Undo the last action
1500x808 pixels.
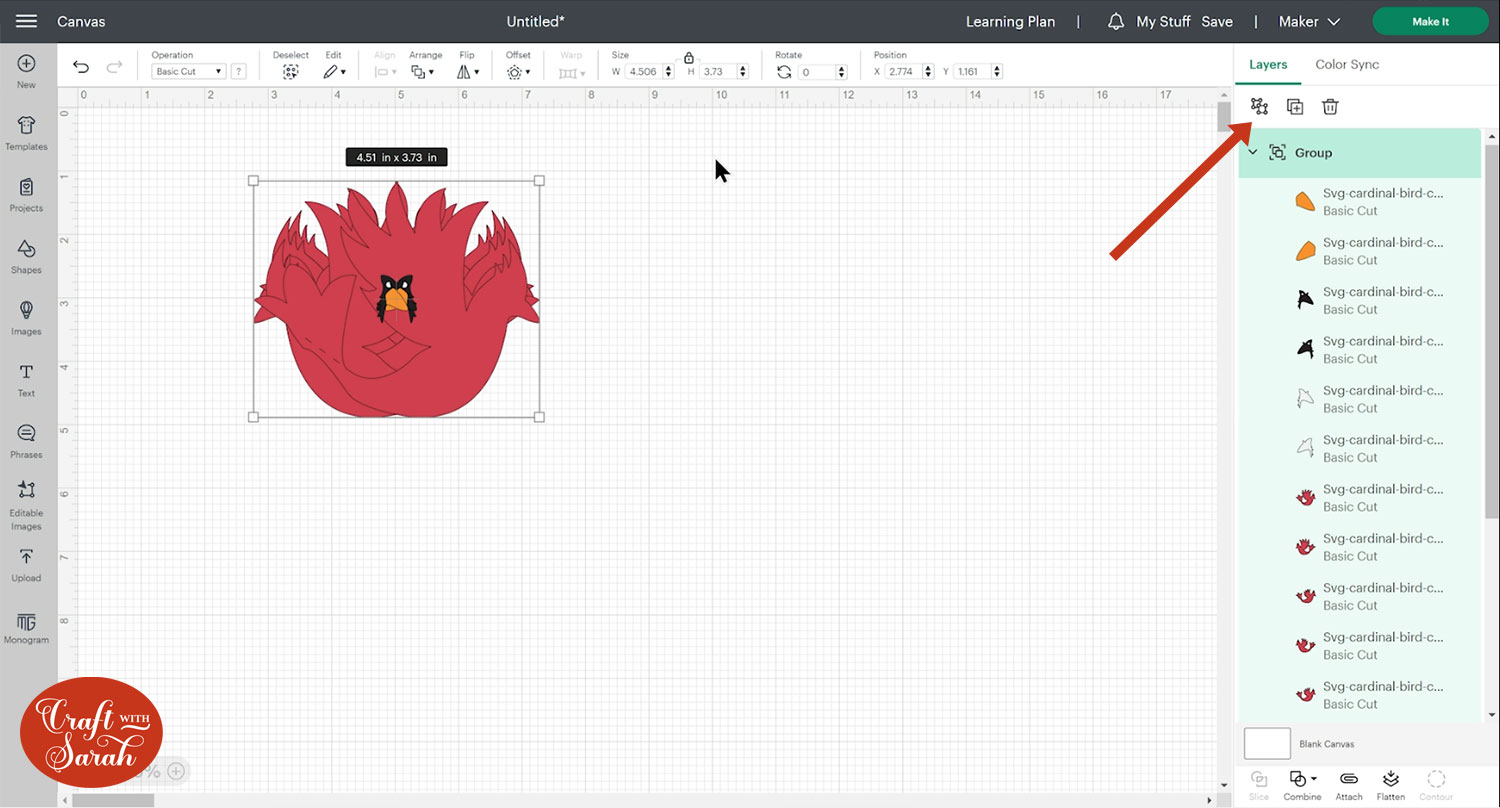point(81,67)
